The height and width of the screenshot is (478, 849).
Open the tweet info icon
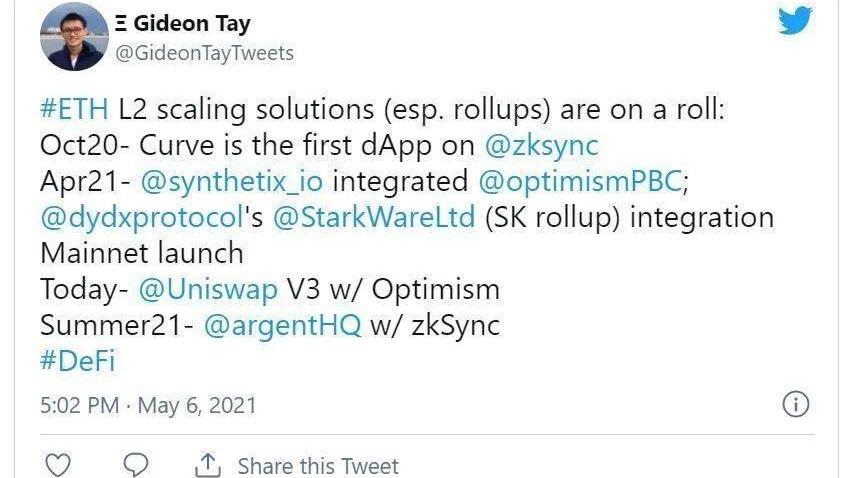(793, 404)
